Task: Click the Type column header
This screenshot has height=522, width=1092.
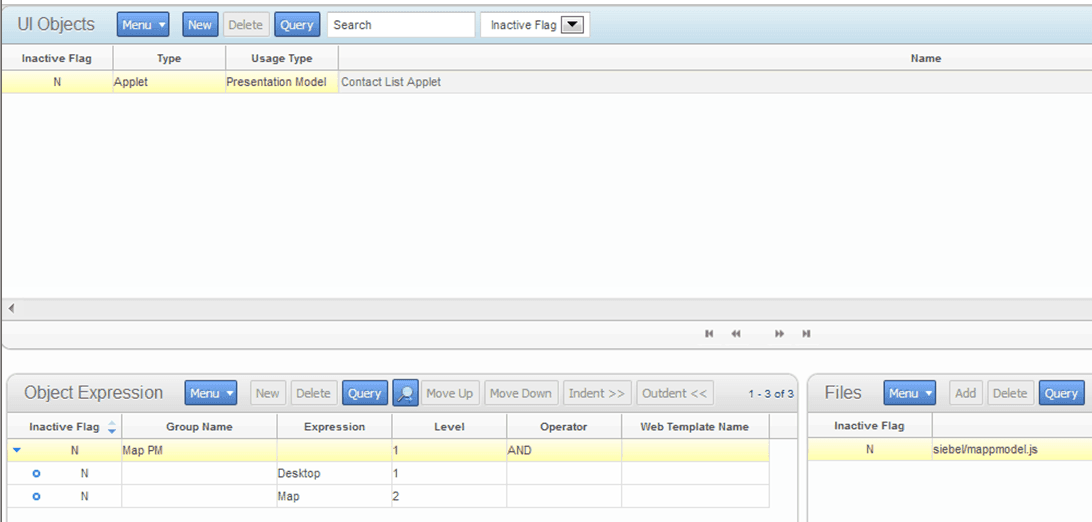Action: (x=169, y=58)
